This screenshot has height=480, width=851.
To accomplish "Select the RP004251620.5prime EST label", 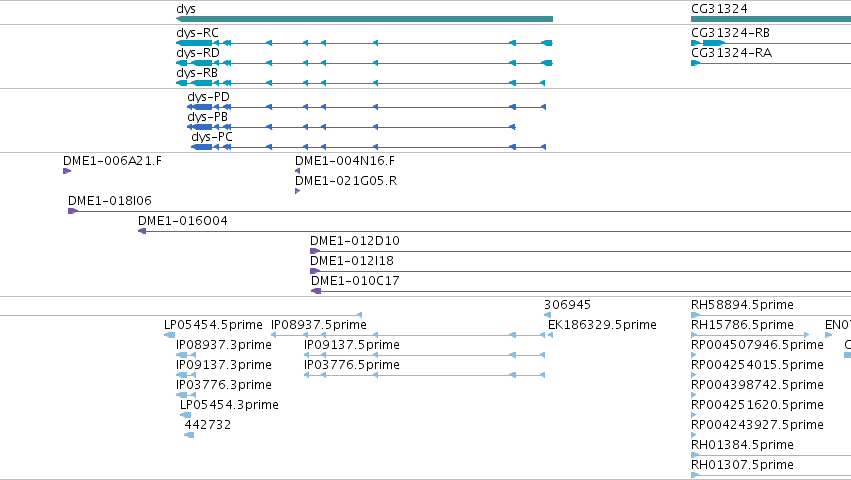I will click(x=757, y=405).
